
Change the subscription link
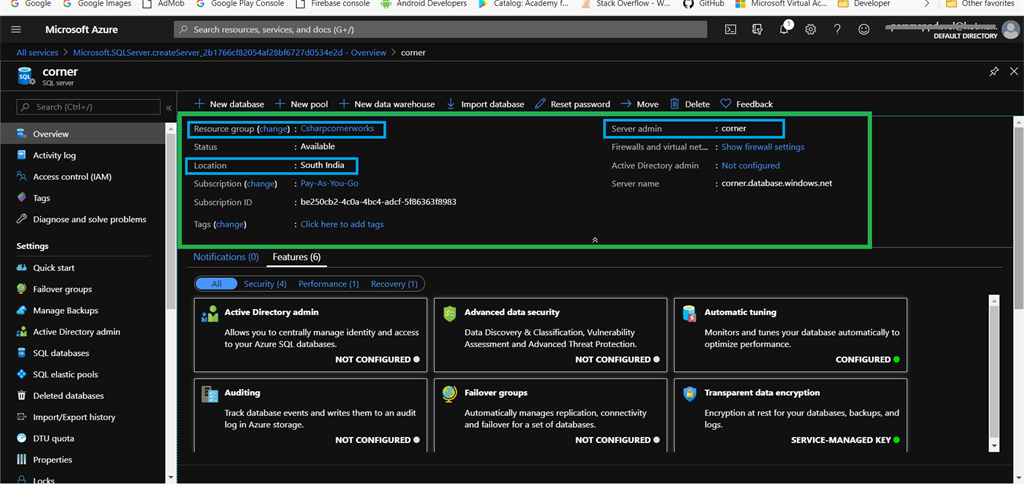[x=261, y=184]
